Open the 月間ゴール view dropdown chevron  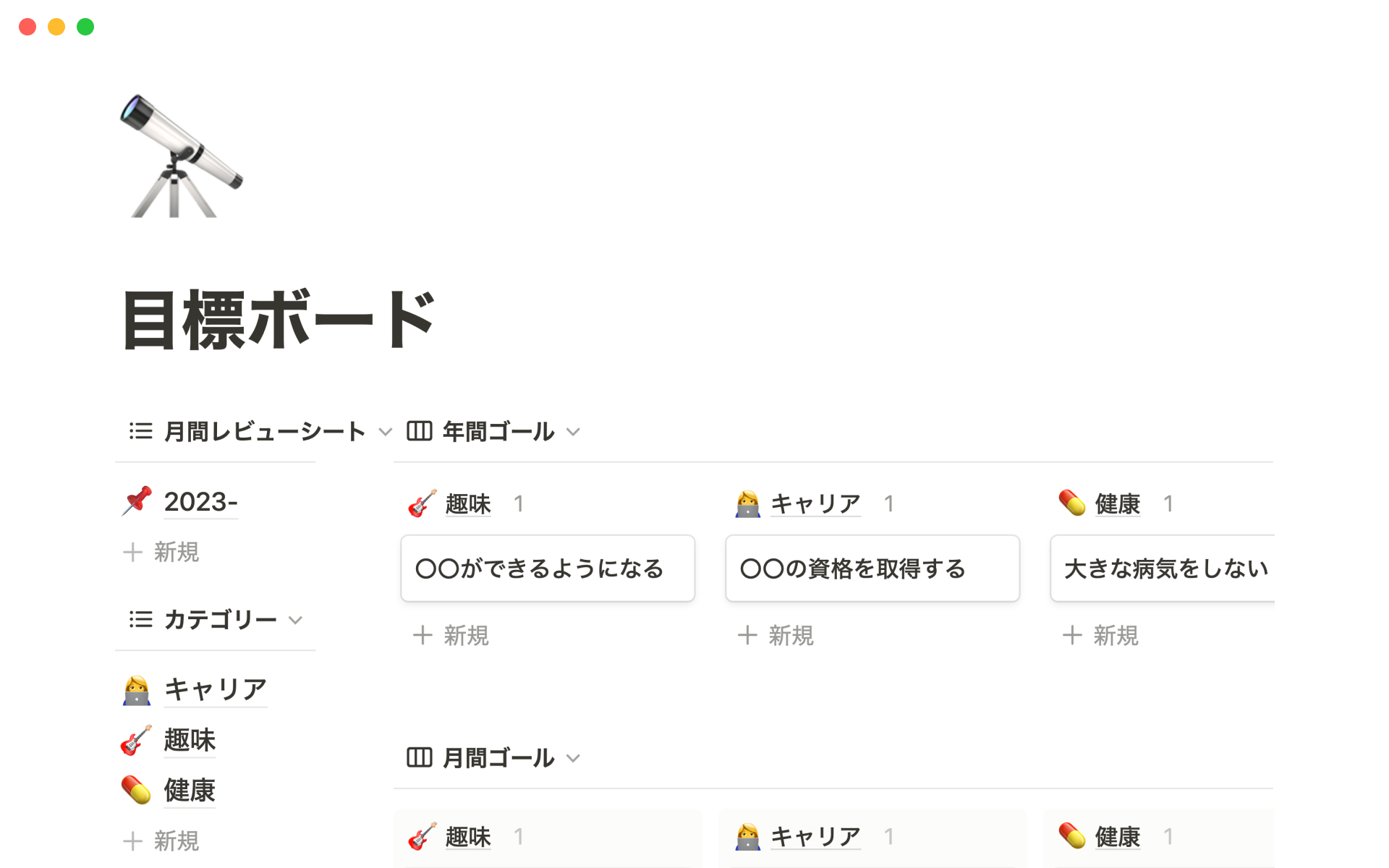click(x=574, y=759)
